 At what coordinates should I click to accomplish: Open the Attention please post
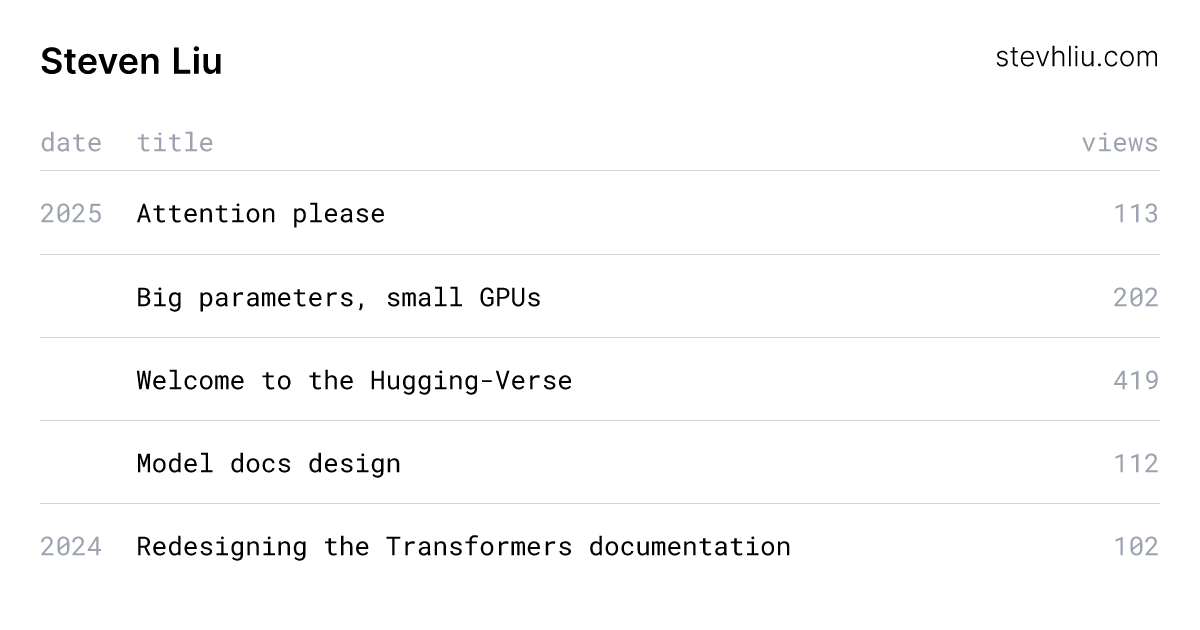coord(260,213)
